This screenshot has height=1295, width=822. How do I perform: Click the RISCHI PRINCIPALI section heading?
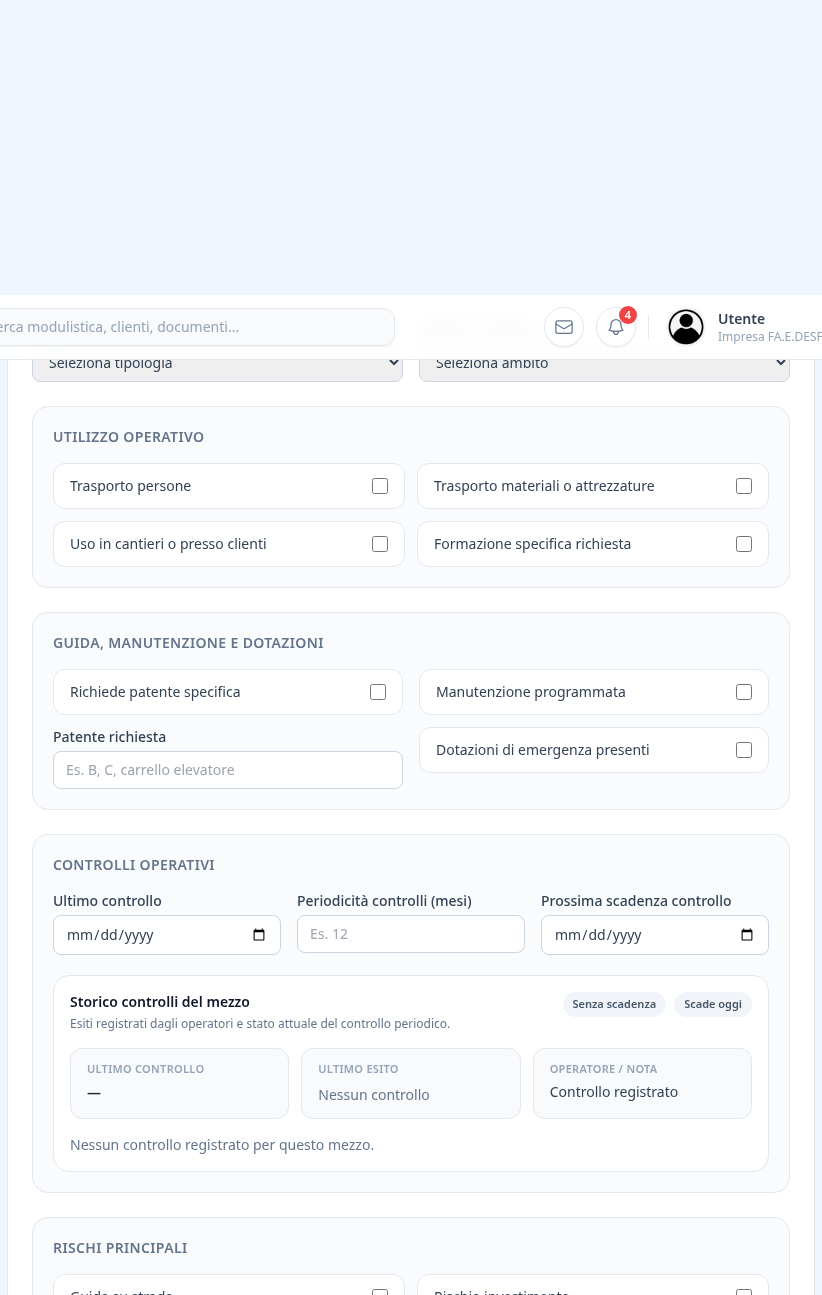pyautogui.click(x=120, y=1248)
